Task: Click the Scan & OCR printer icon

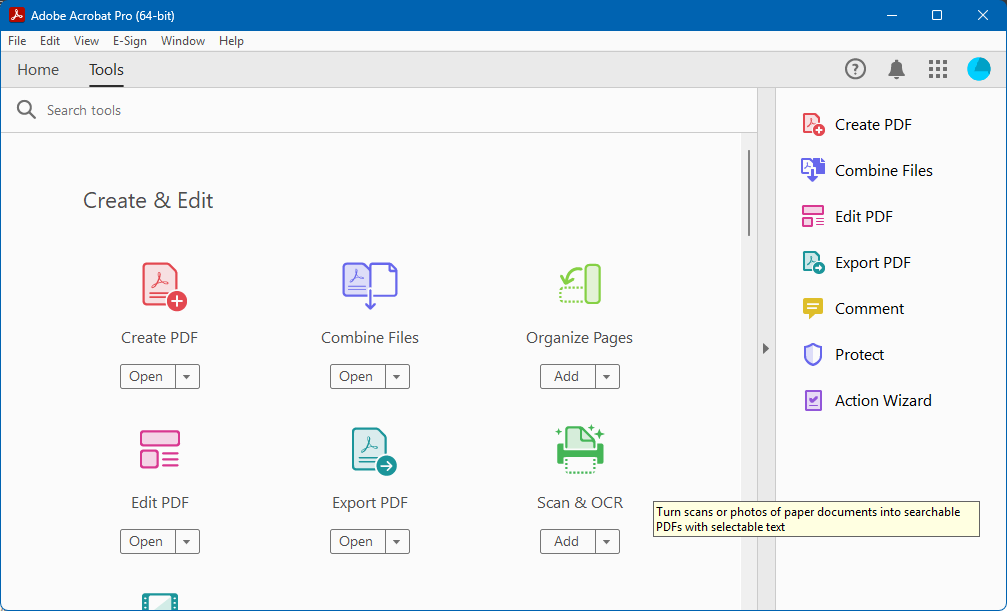Action: 579,449
